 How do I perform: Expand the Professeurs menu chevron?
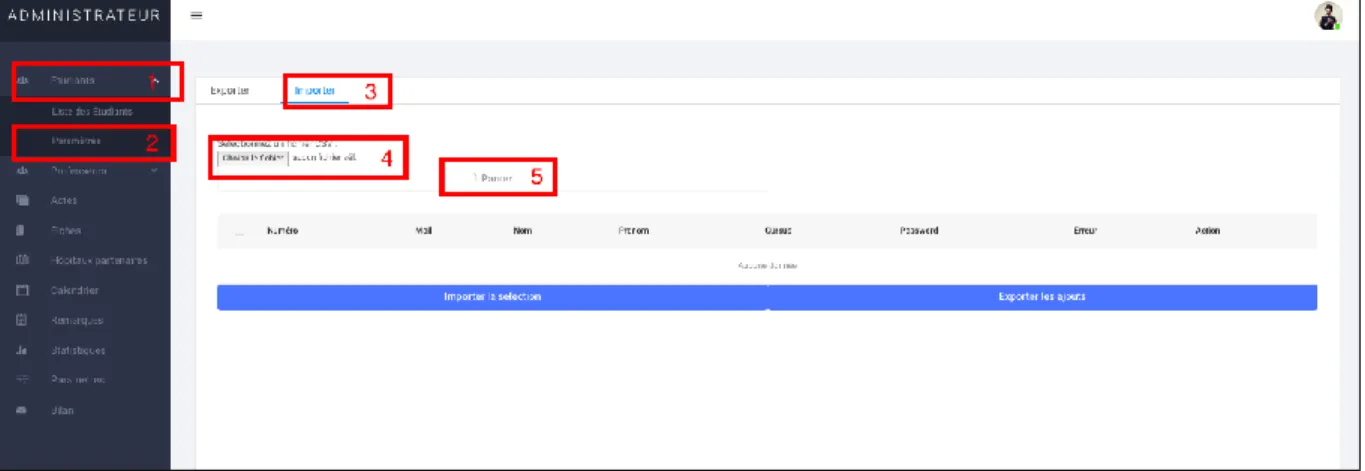pyautogui.click(x=153, y=171)
